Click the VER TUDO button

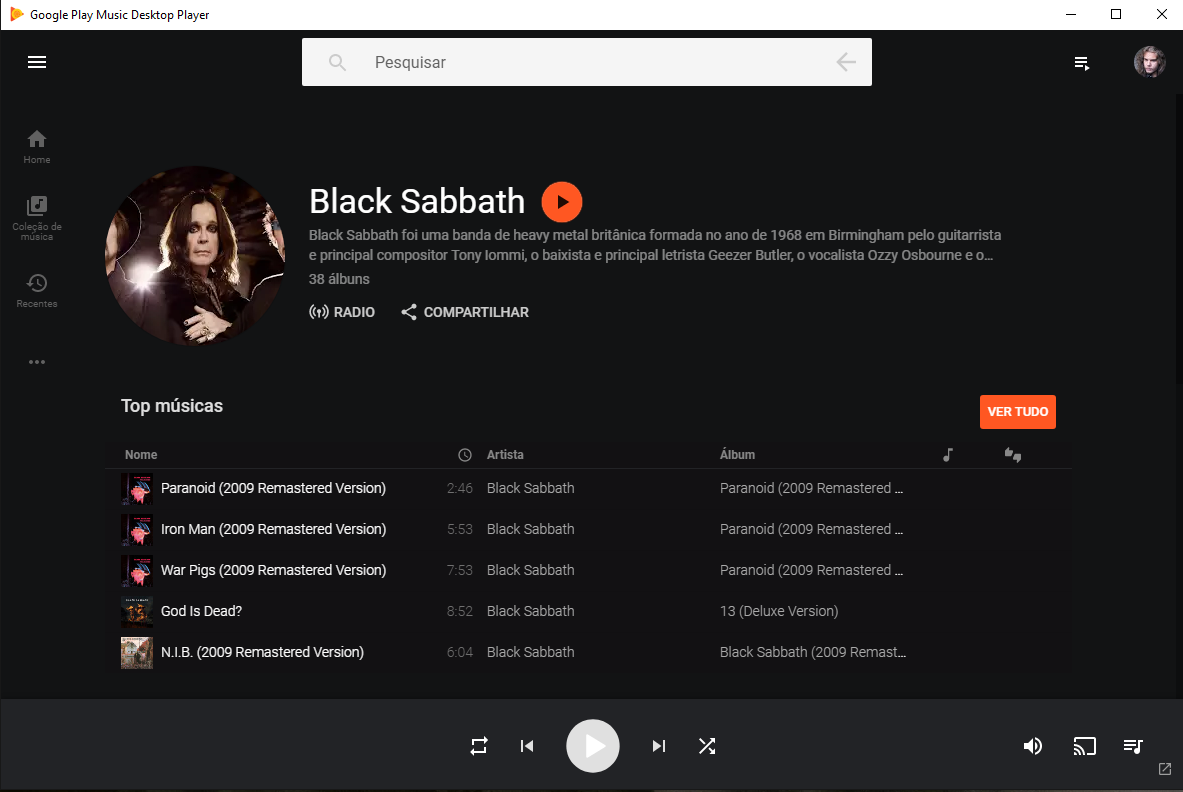point(1017,411)
